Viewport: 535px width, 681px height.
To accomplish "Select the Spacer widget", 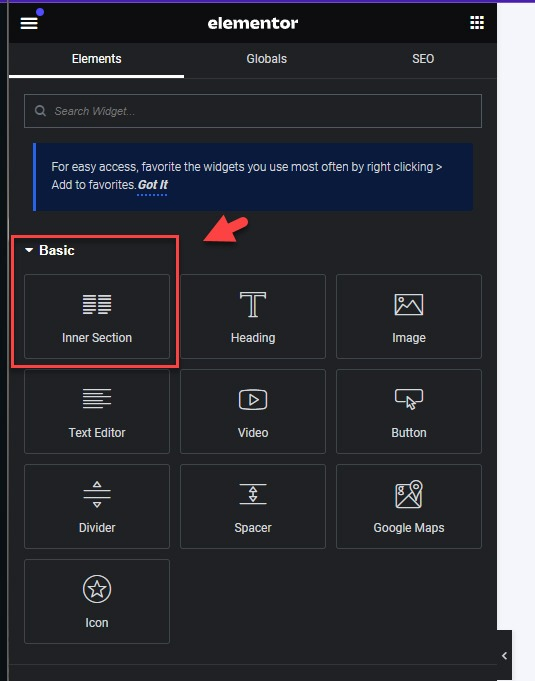I will pos(253,506).
